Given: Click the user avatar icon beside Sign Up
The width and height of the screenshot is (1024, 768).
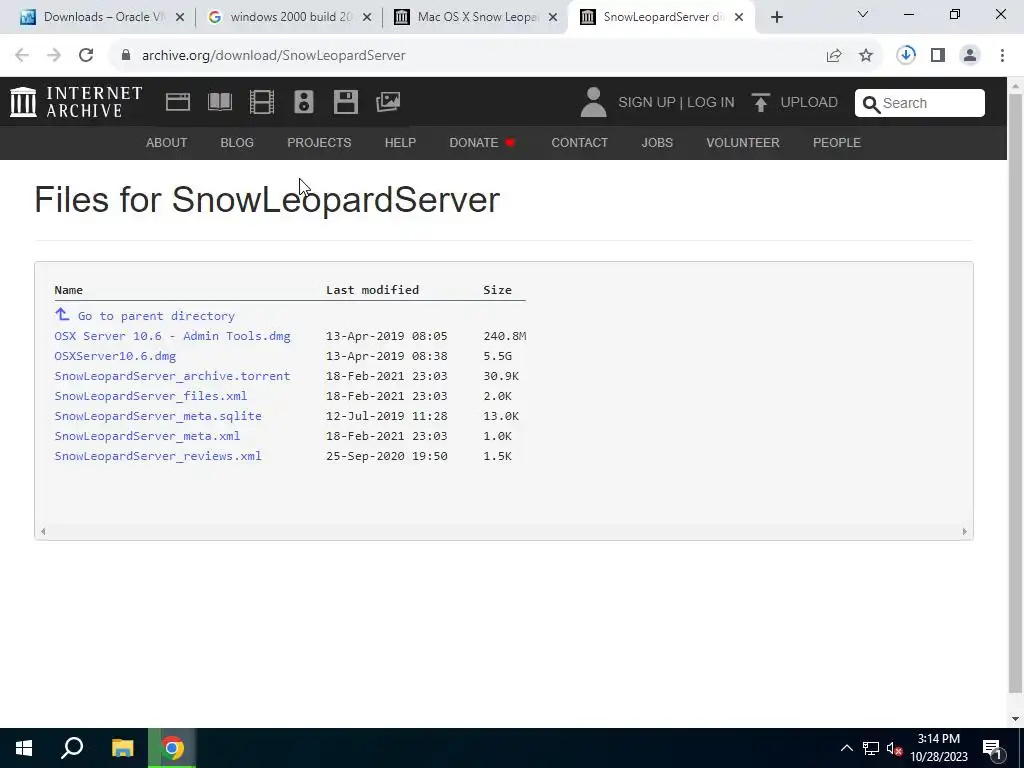Looking at the screenshot, I should tap(593, 103).
